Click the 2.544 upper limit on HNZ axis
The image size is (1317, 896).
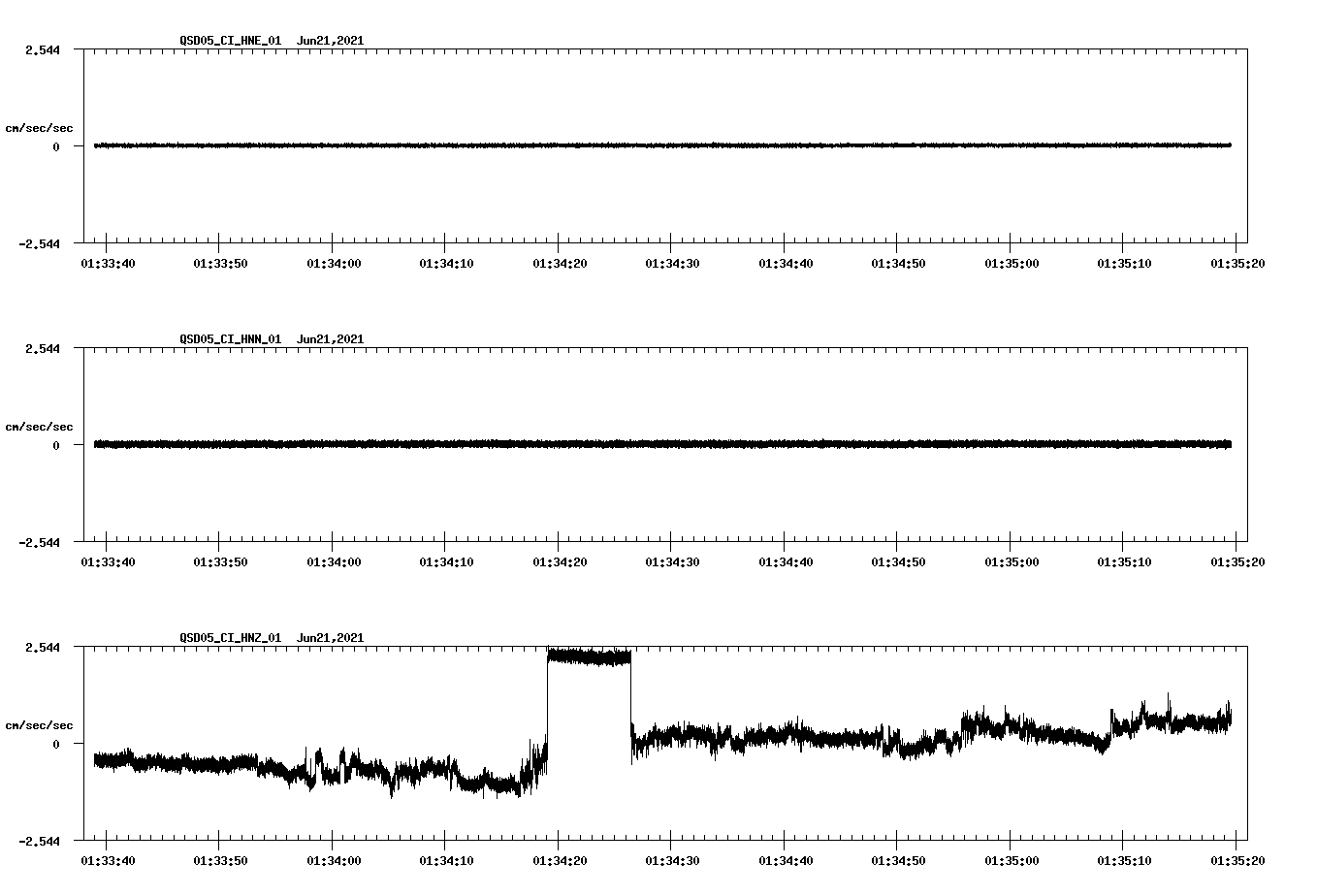(43, 648)
